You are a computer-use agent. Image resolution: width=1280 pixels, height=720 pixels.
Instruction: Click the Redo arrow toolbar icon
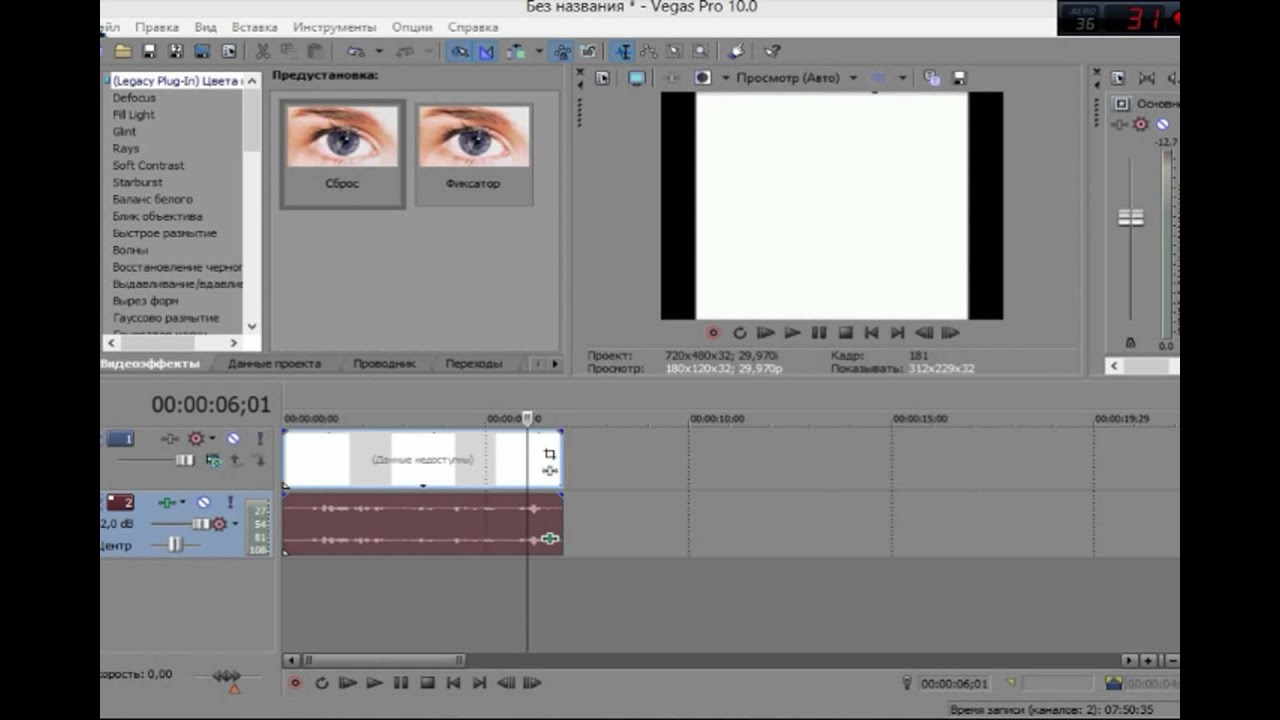tap(404, 51)
